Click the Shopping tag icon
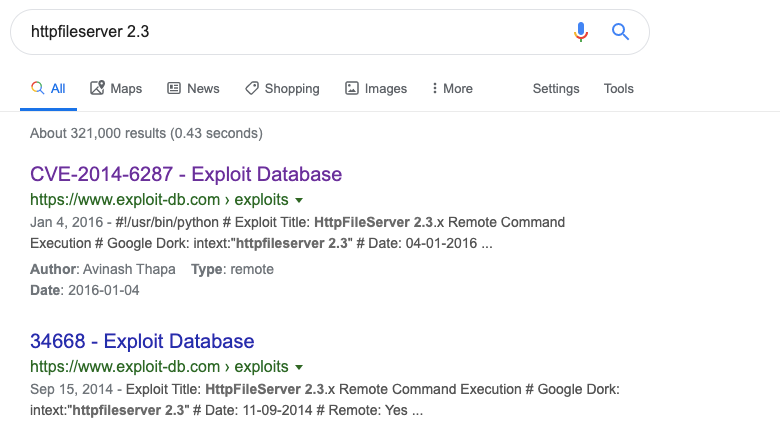The width and height of the screenshot is (780, 435). point(252,88)
